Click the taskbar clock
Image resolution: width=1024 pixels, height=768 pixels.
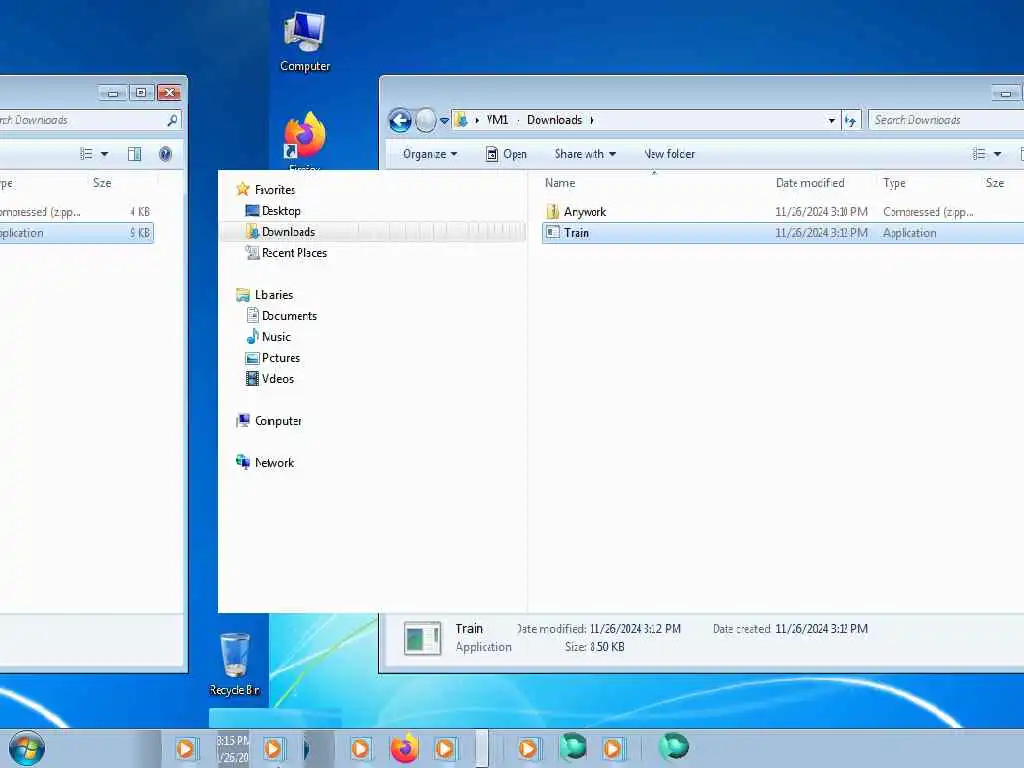[233, 748]
